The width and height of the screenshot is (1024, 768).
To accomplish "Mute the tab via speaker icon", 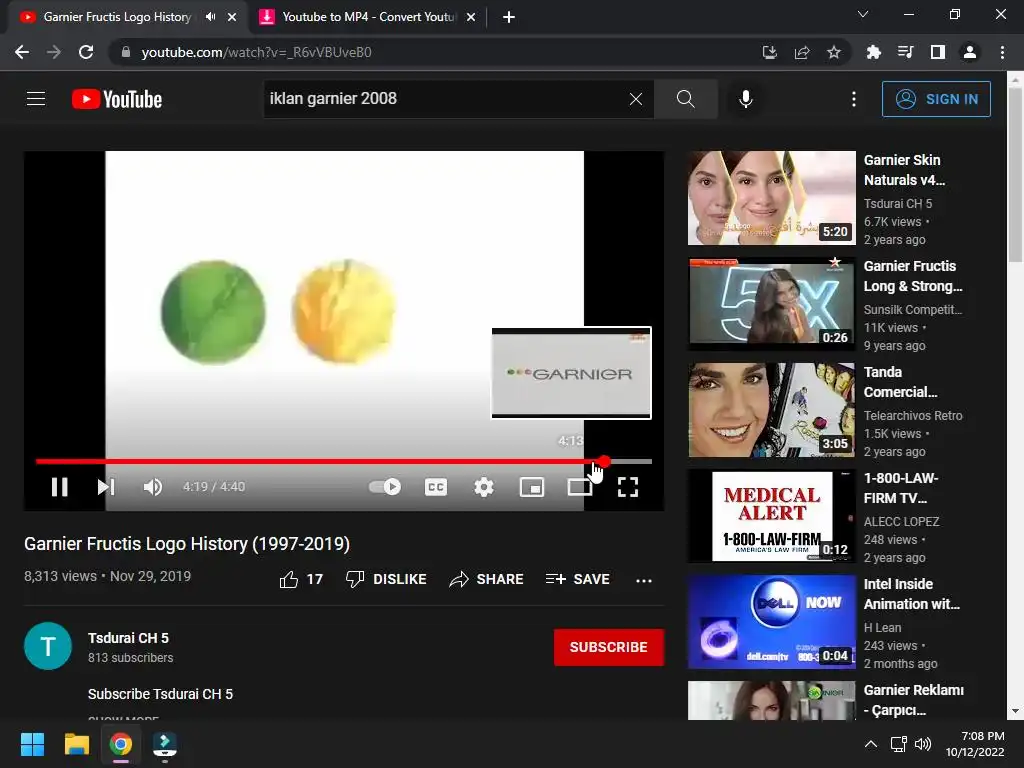I will (210, 17).
